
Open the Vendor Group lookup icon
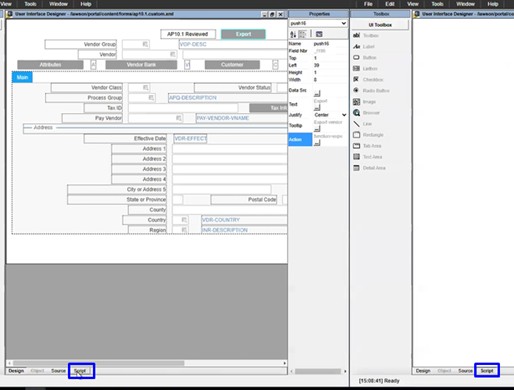click(145, 44)
